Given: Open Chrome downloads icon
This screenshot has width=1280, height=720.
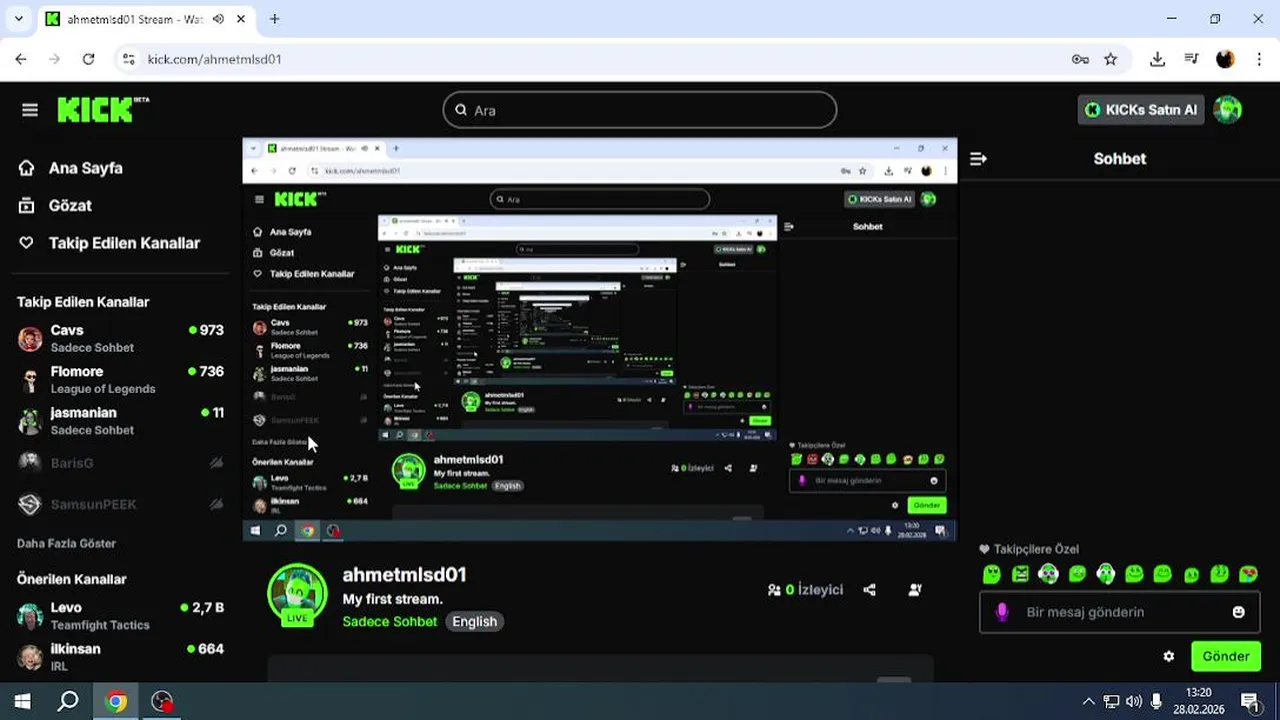Looking at the screenshot, I should 1157,59.
